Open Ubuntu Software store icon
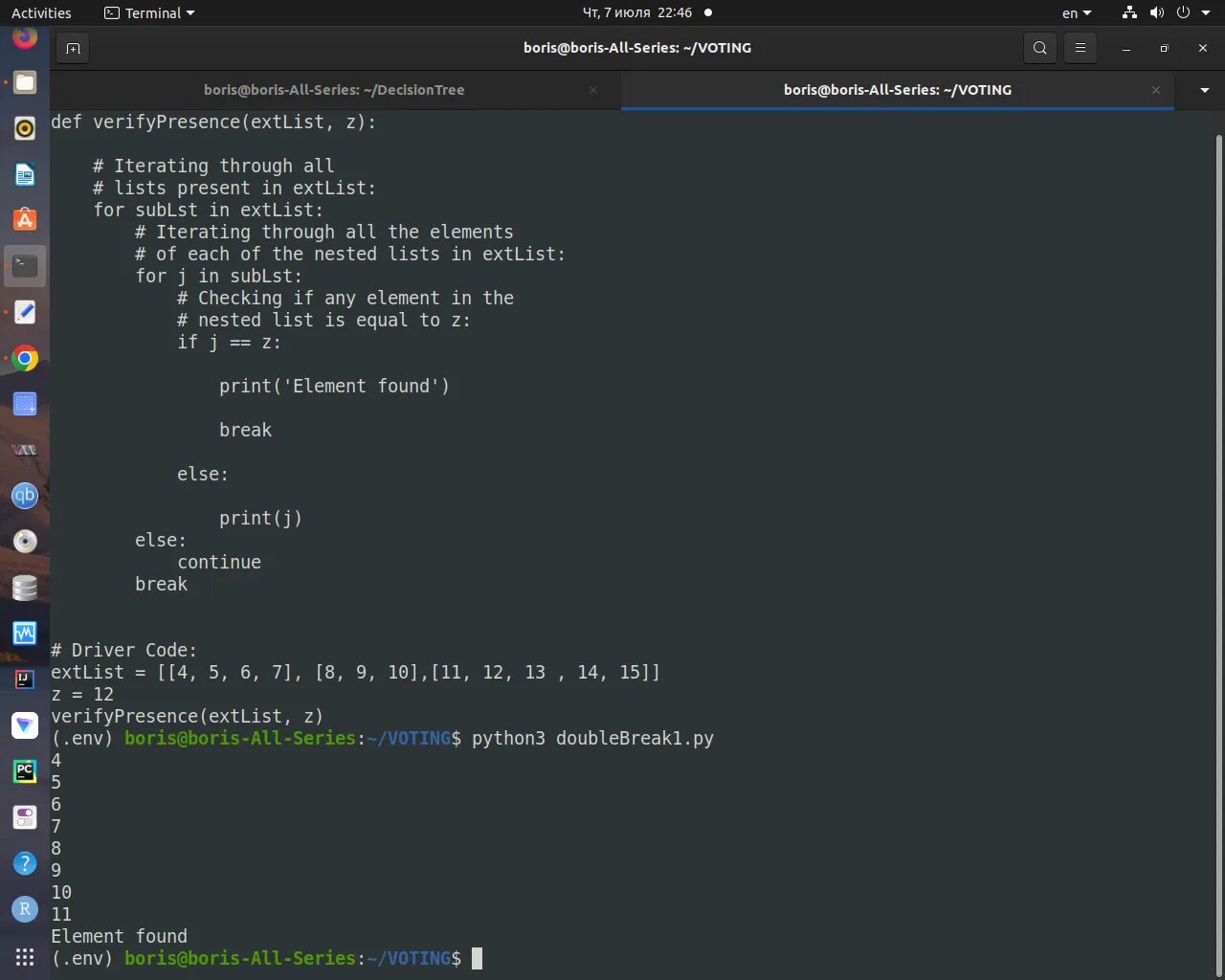The image size is (1225, 980). pyautogui.click(x=25, y=220)
